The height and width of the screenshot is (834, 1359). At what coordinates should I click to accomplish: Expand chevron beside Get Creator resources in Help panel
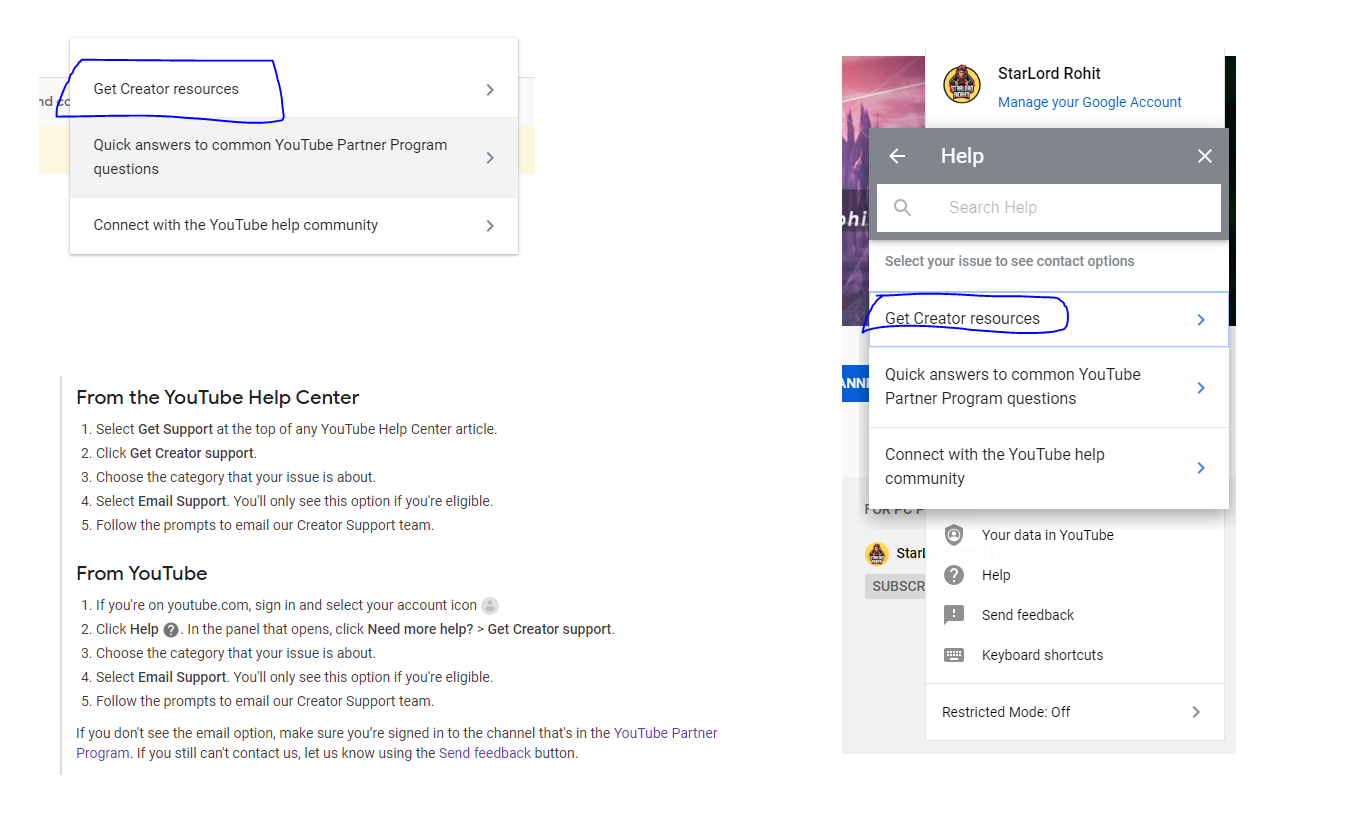(x=1201, y=320)
